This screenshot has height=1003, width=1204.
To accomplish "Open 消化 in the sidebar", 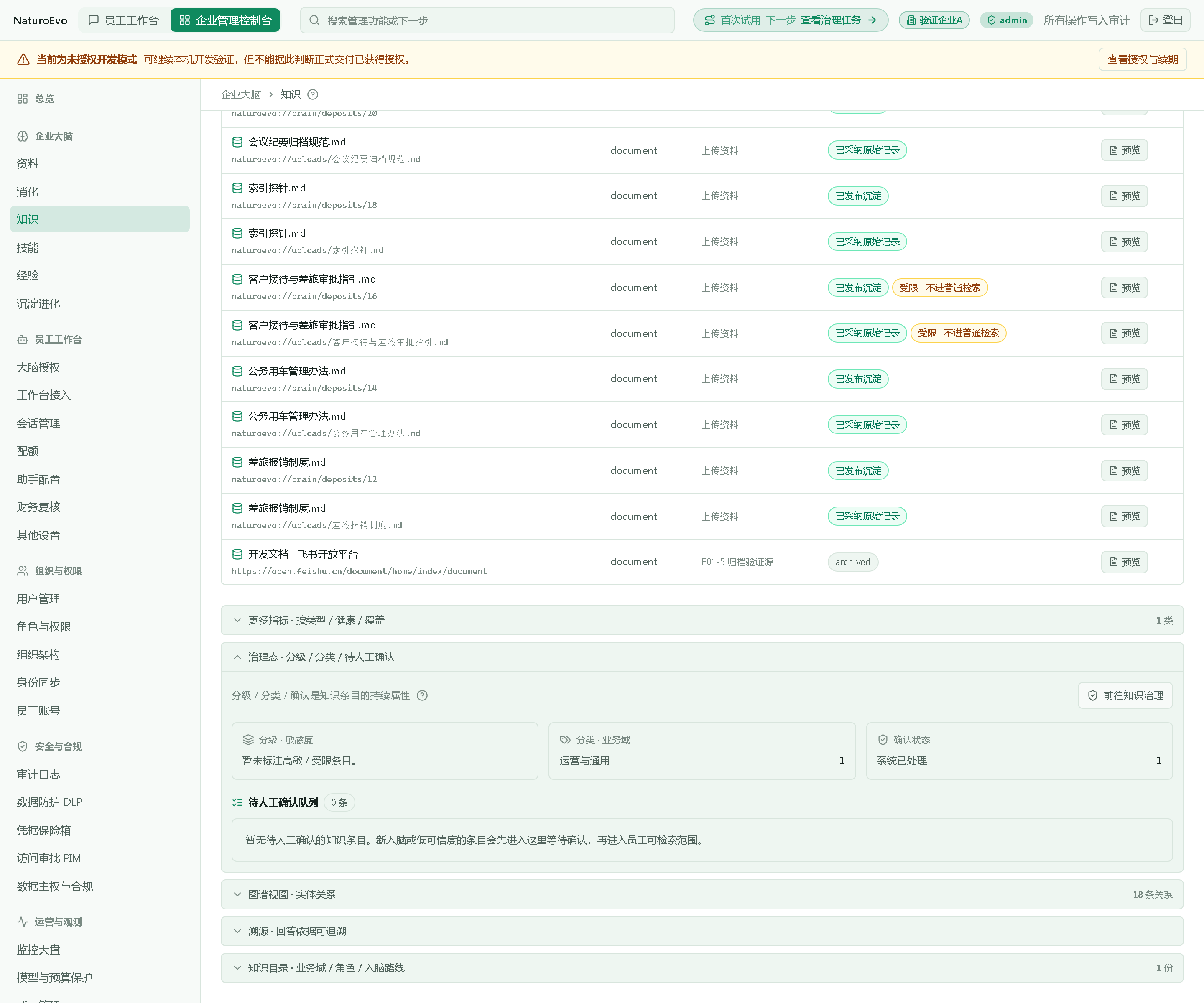I will (x=100, y=191).
